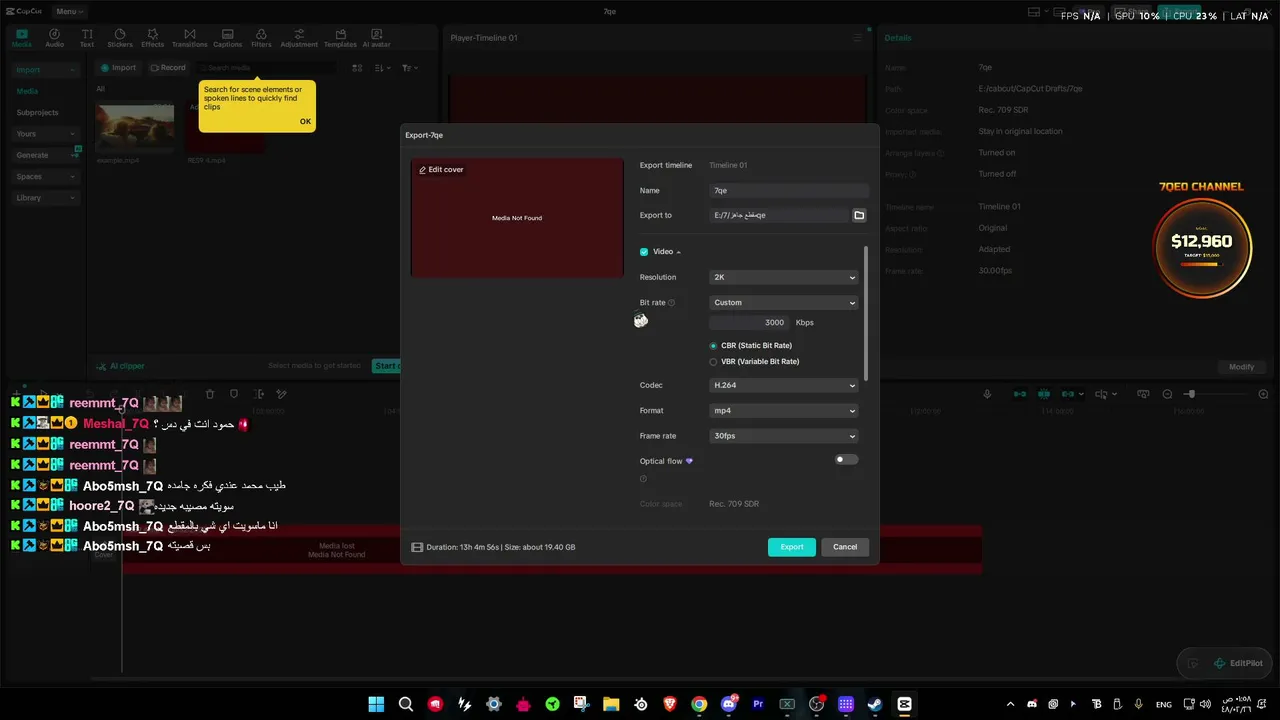The image size is (1280, 720).
Task: Click the timeline microphone record icon
Action: 987,394
